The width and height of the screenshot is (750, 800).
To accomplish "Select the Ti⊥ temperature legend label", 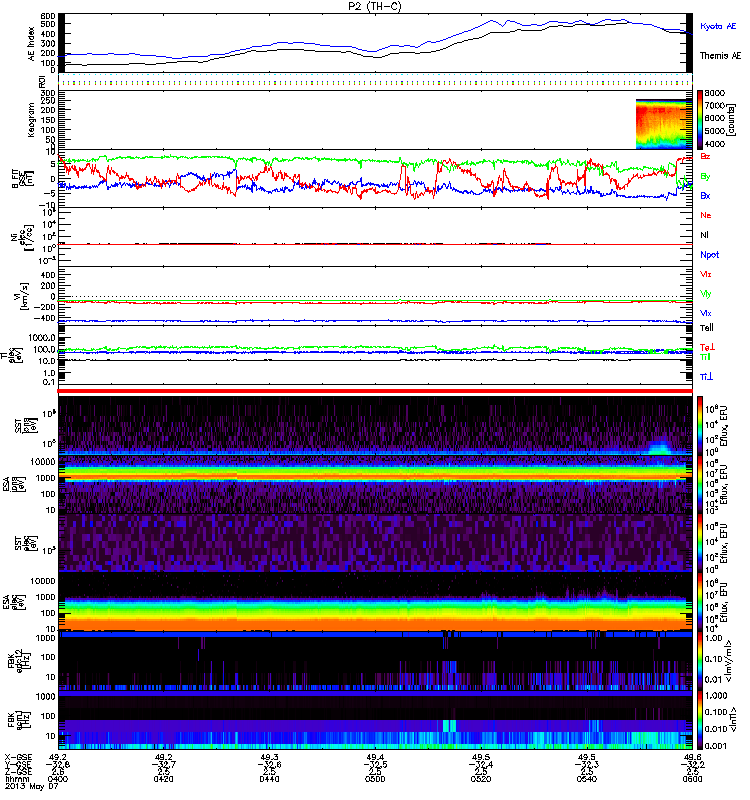I will (x=706, y=376).
